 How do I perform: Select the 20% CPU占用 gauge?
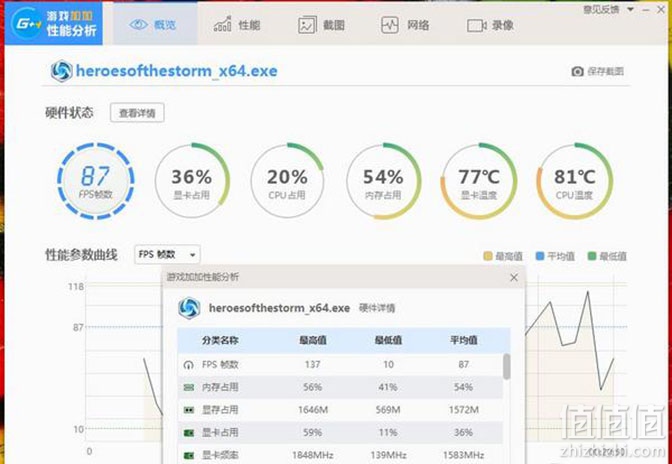(x=287, y=181)
